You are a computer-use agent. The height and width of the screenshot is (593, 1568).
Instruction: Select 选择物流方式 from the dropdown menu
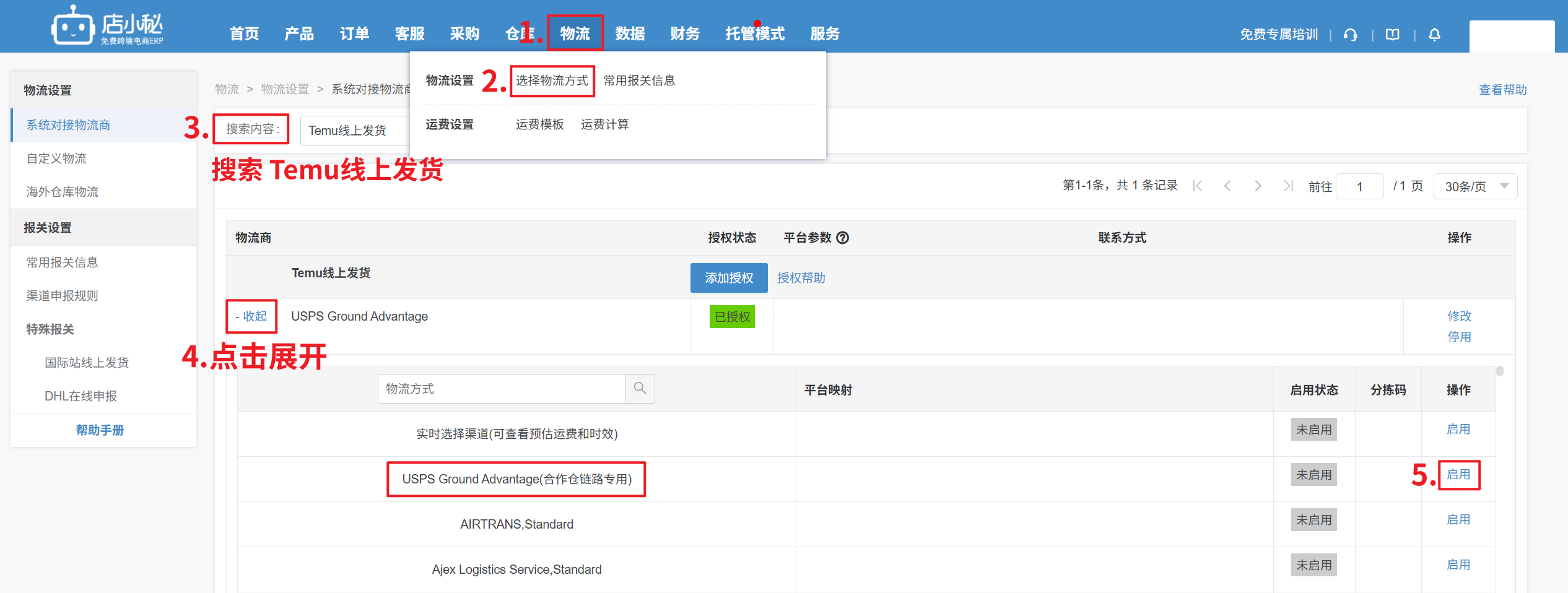pos(552,80)
